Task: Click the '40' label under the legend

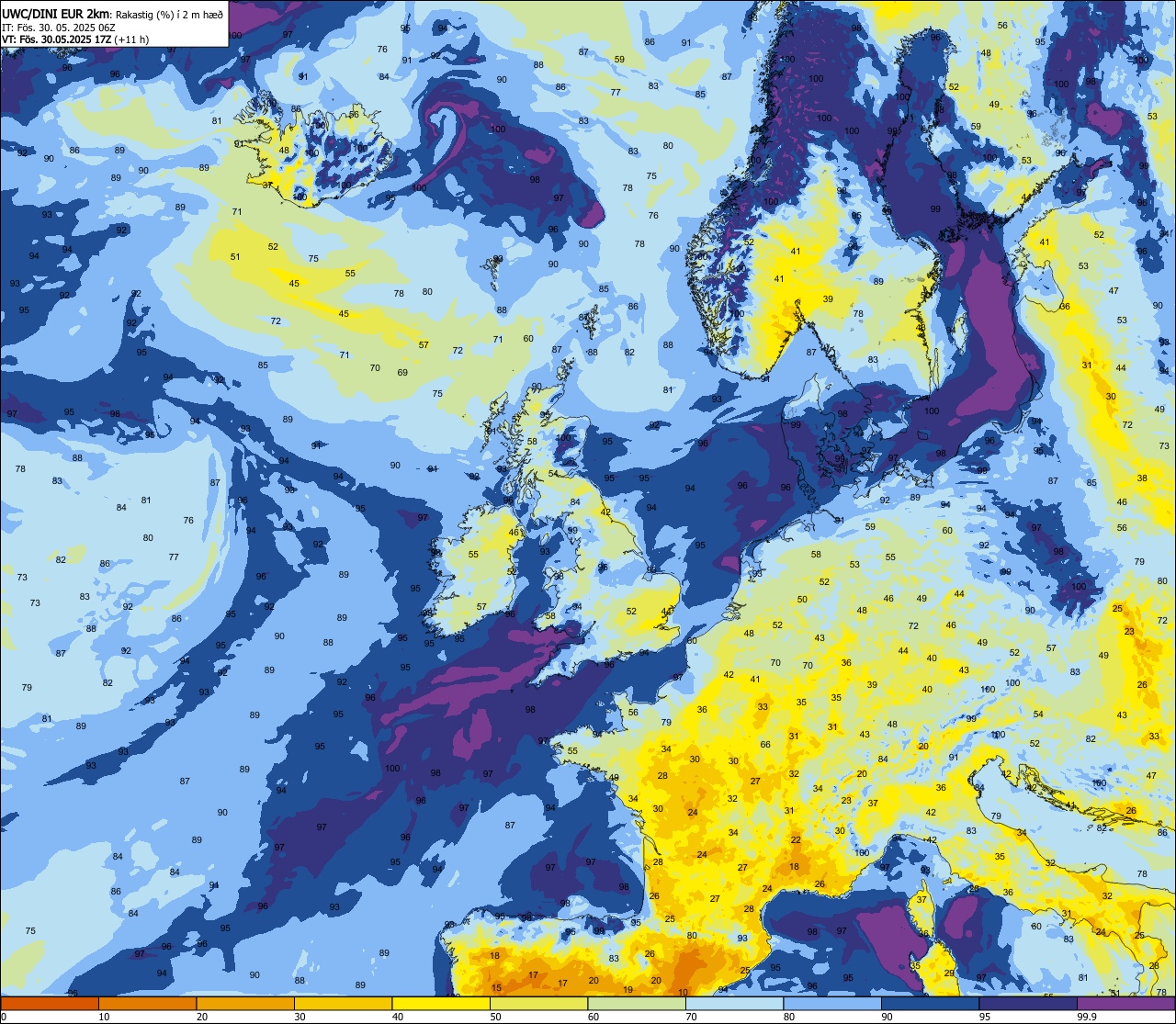Action: coord(397,1017)
